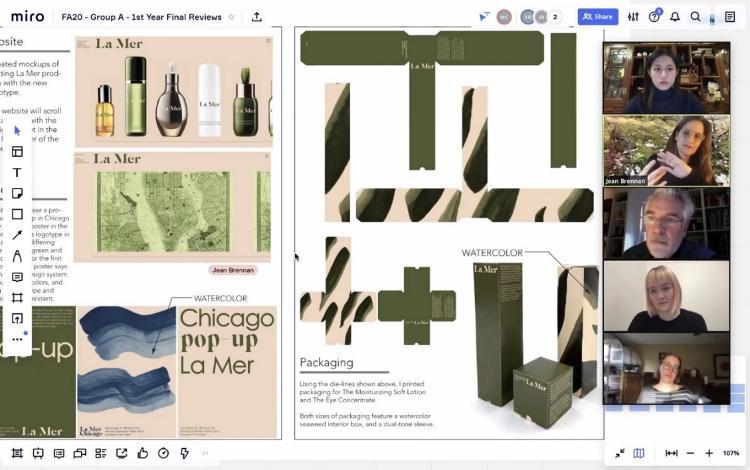Click the green cube La Mer box render
Viewport: 750px width, 470px height.
(543, 393)
